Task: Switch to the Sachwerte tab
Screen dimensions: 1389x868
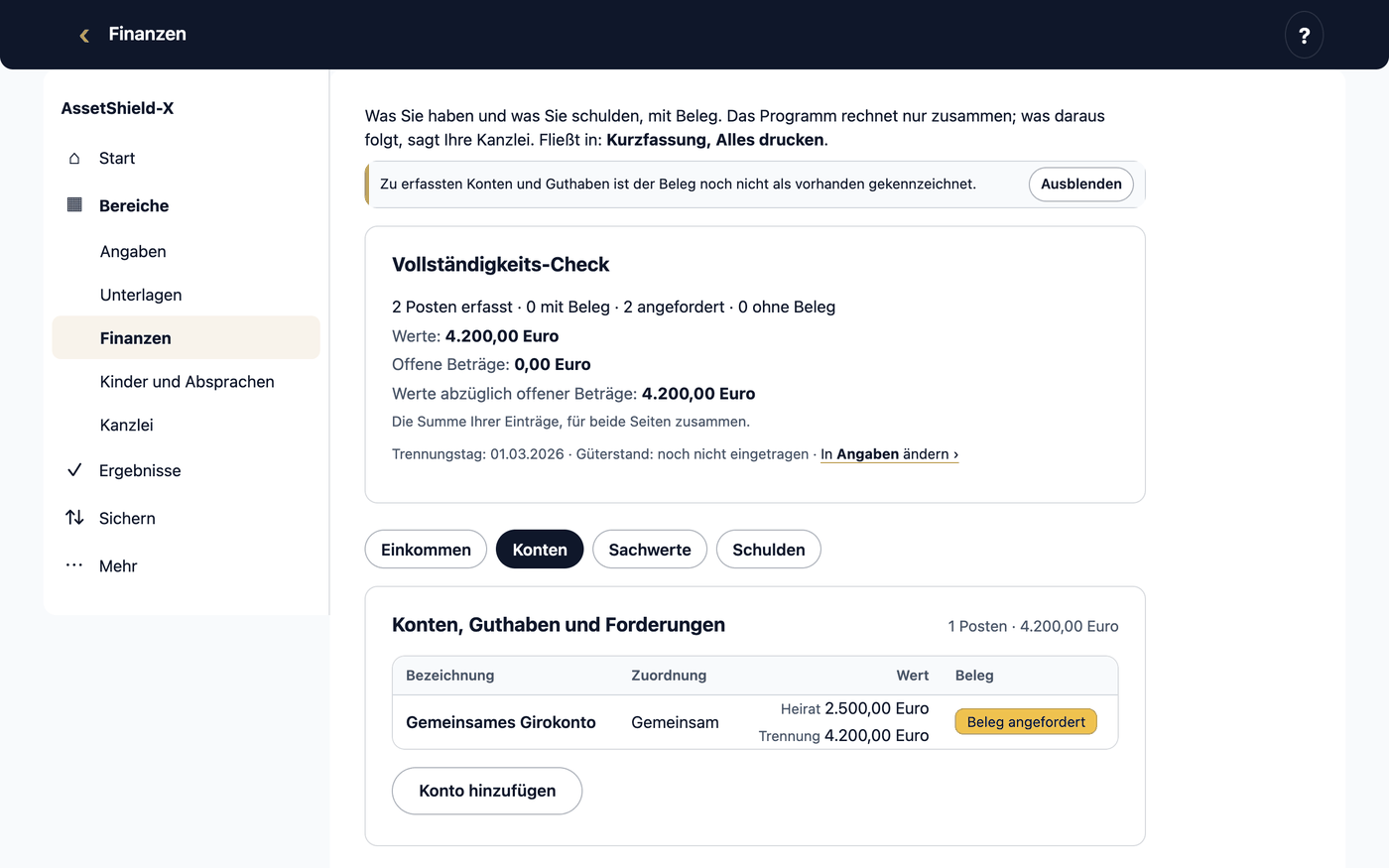Action: [650, 550]
